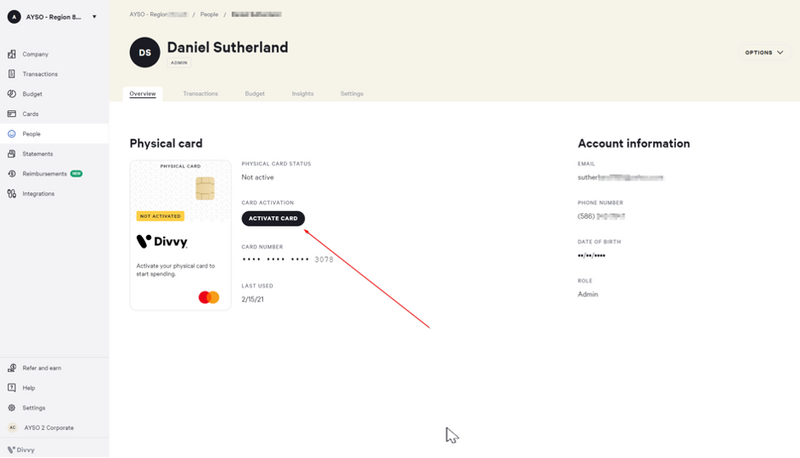Viewport: 800px width, 458px height.
Task: Select the profile Budget tab
Action: (x=254, y=94)
